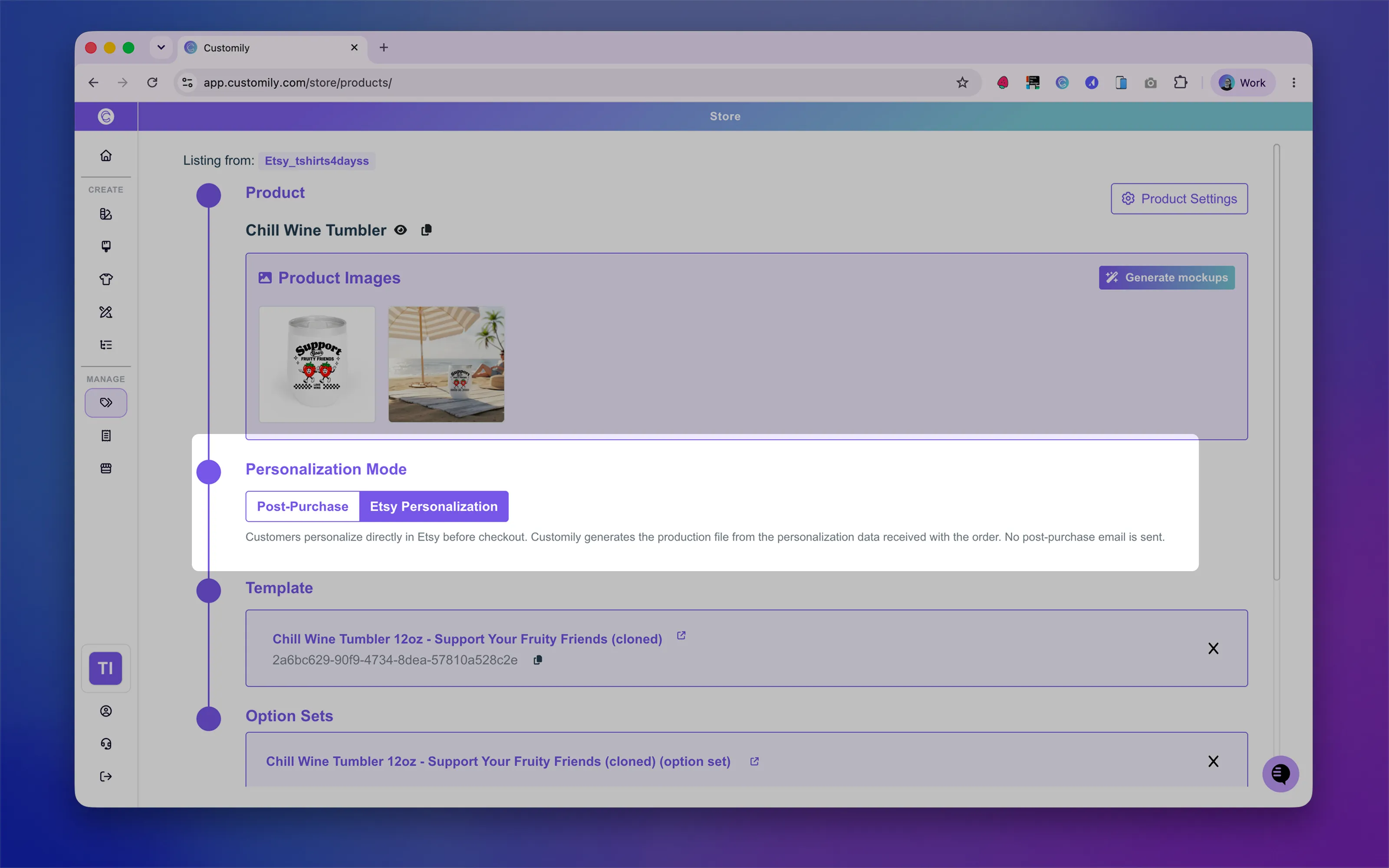The height and width of the screenshot is (868, 1389).
Task: Go back to the previous page
Action: coord(93,82)
